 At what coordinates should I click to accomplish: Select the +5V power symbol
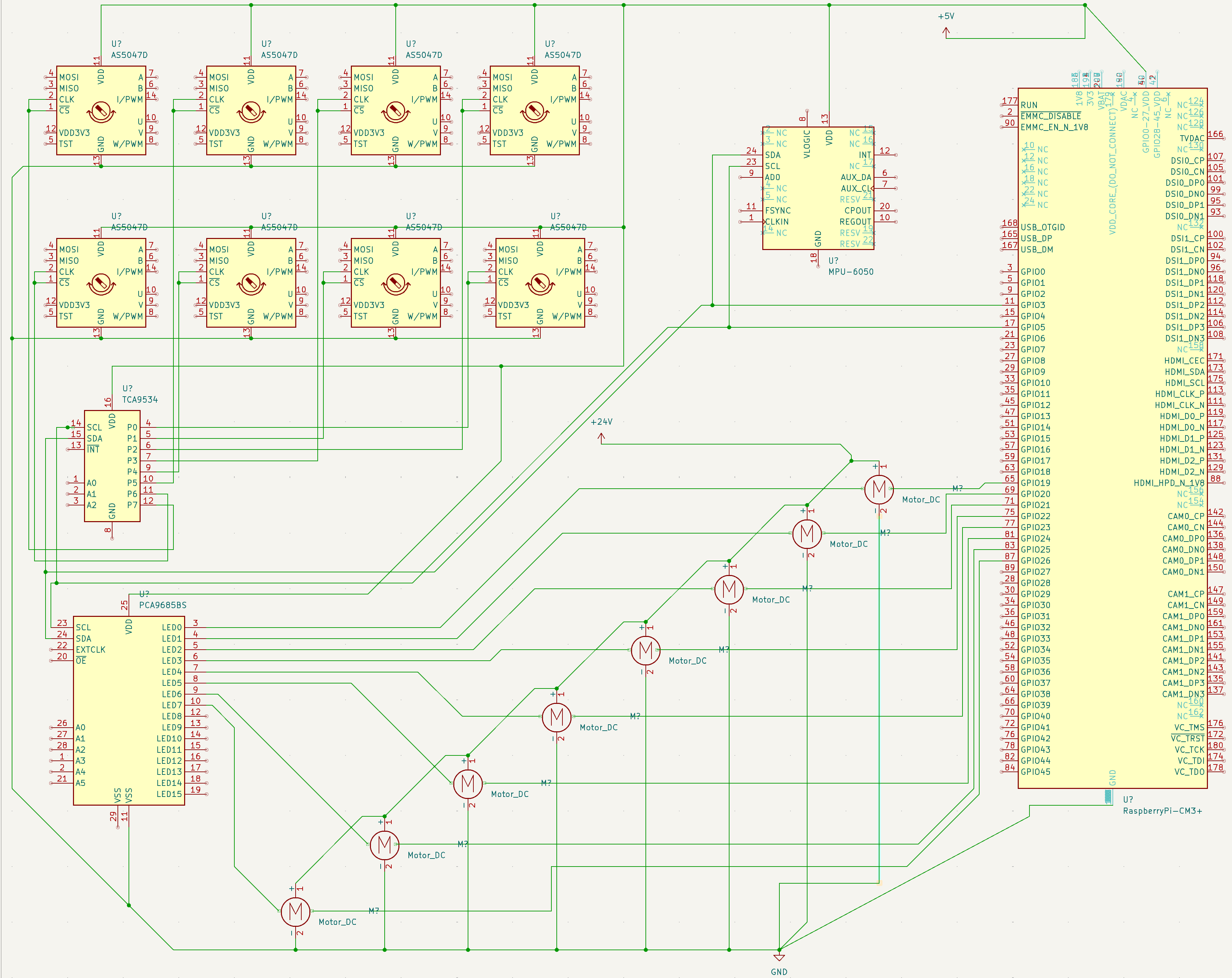point(946,32)
